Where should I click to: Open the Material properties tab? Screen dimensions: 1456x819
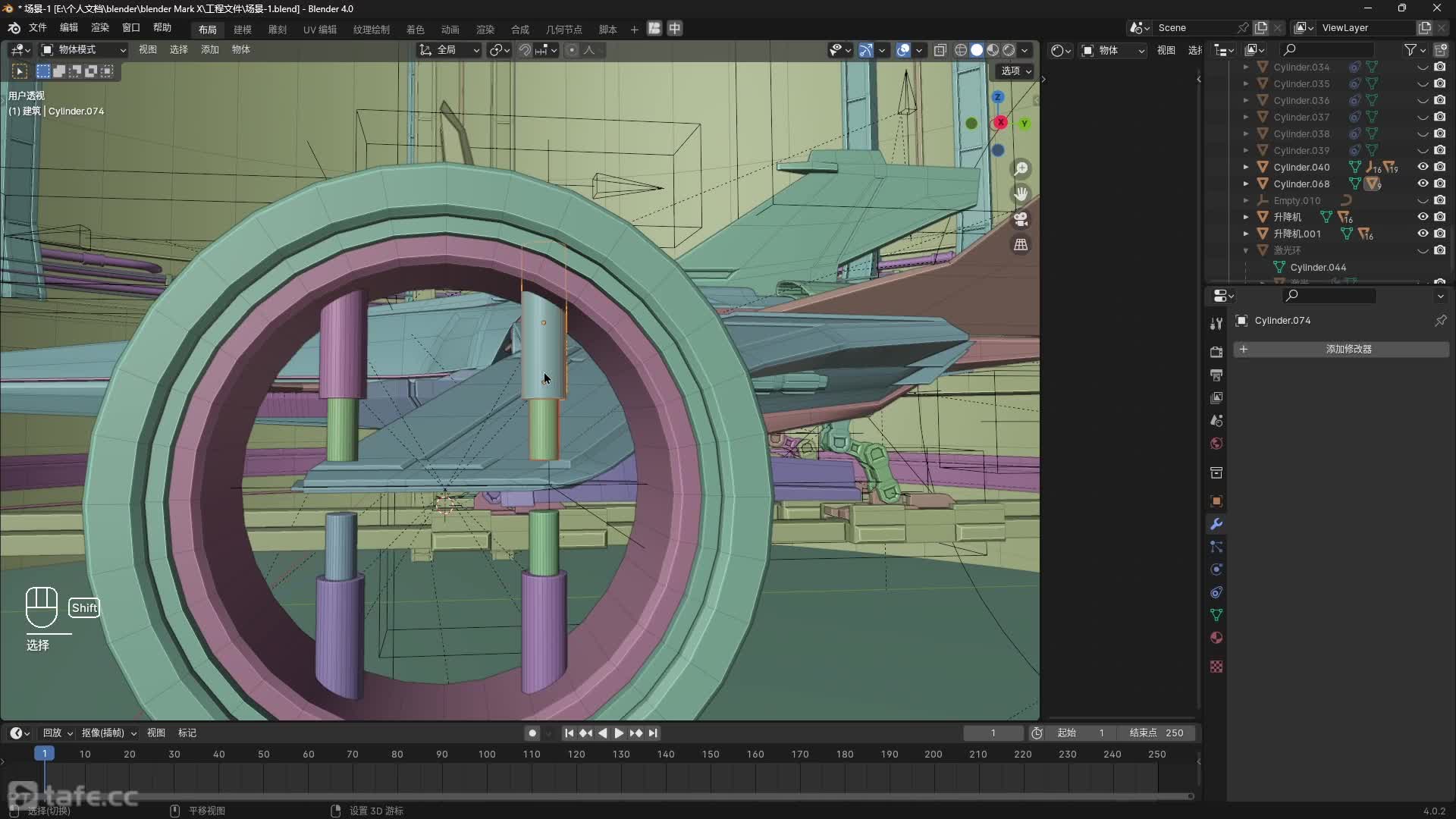1216,638
